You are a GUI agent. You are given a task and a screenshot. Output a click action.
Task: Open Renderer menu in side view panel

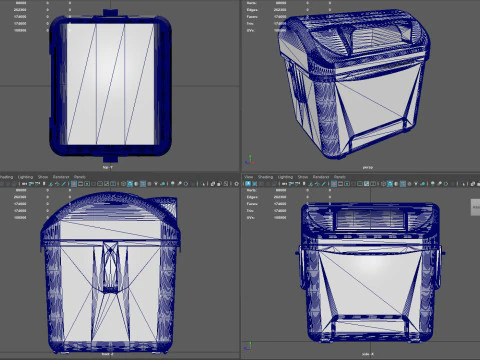pos(321,177)
